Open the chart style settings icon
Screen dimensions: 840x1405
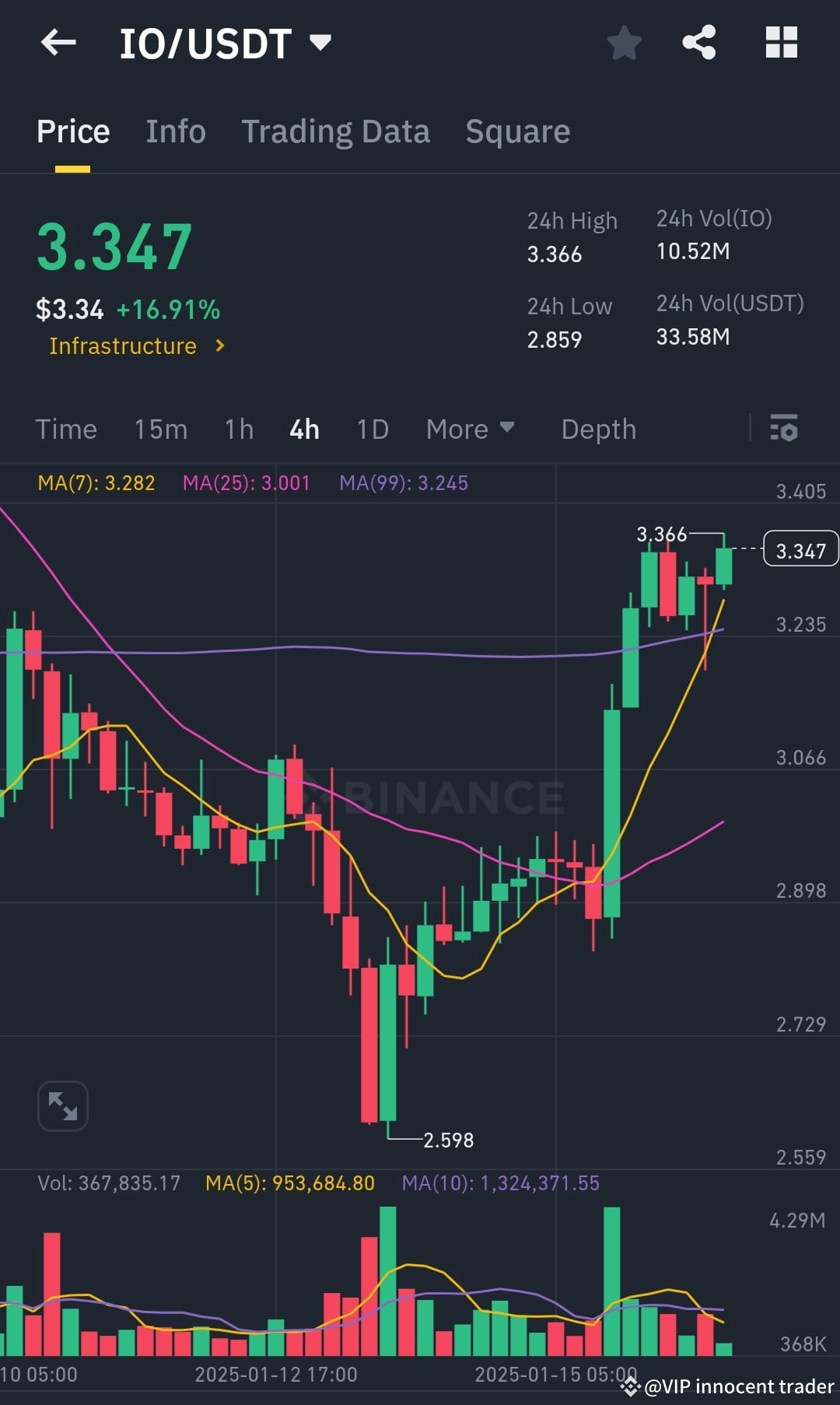pyautogui.click(x=785, y=429)
